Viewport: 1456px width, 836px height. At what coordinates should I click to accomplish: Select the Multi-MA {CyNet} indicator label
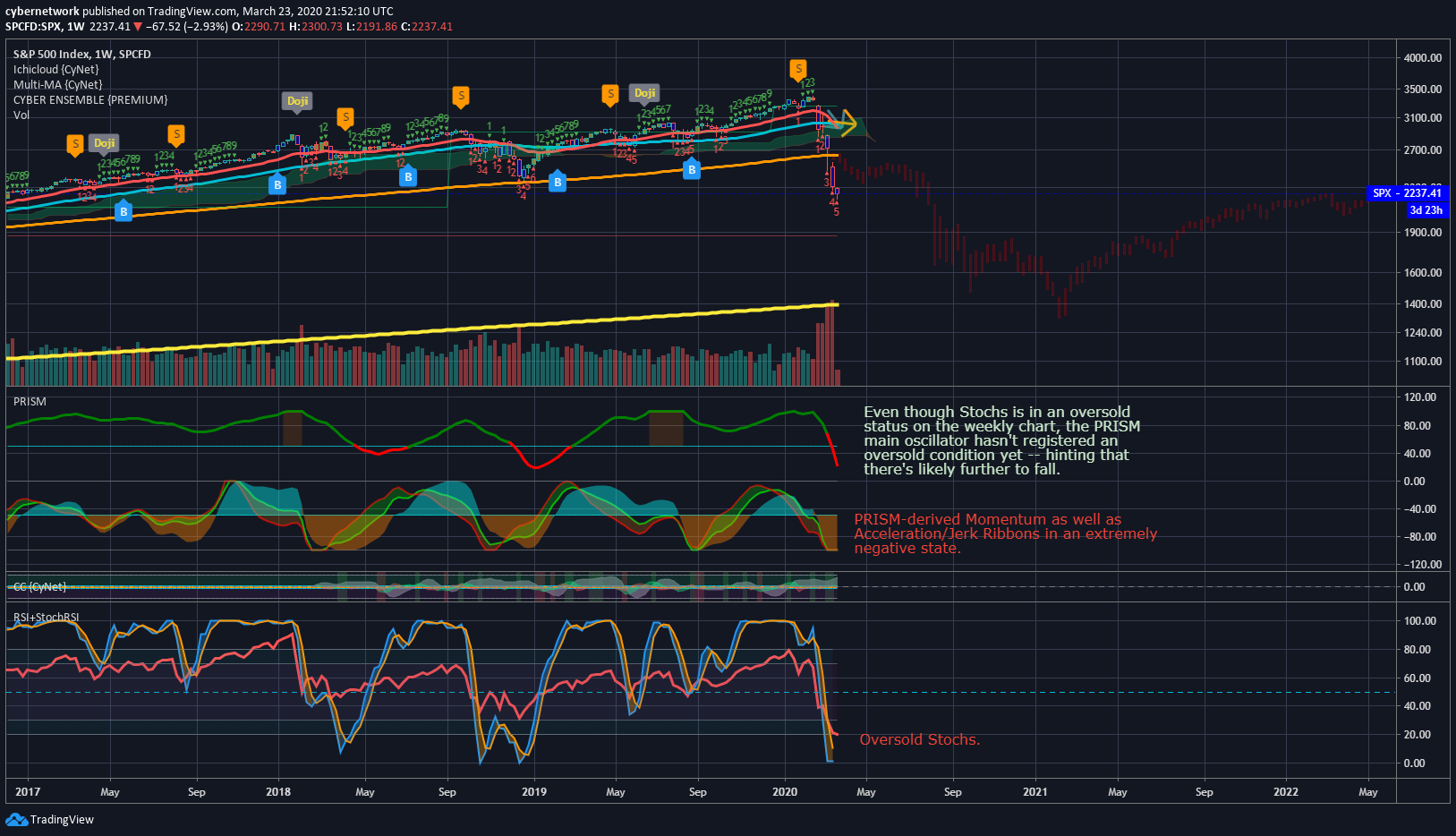58,85
